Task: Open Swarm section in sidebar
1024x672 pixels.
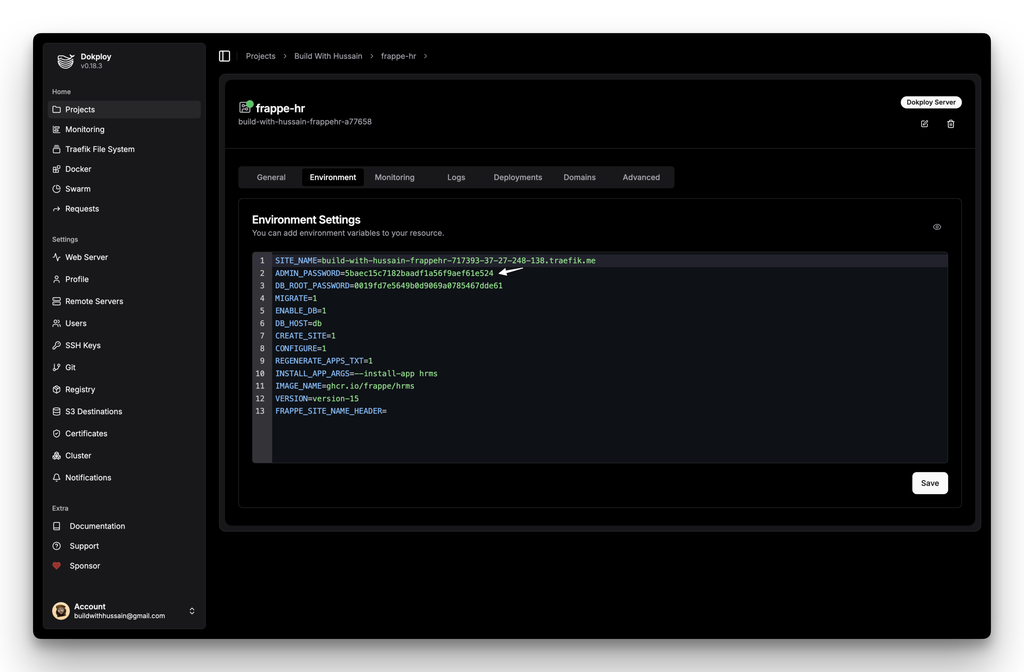Action: pyautogui.click(x=77, y=189)
